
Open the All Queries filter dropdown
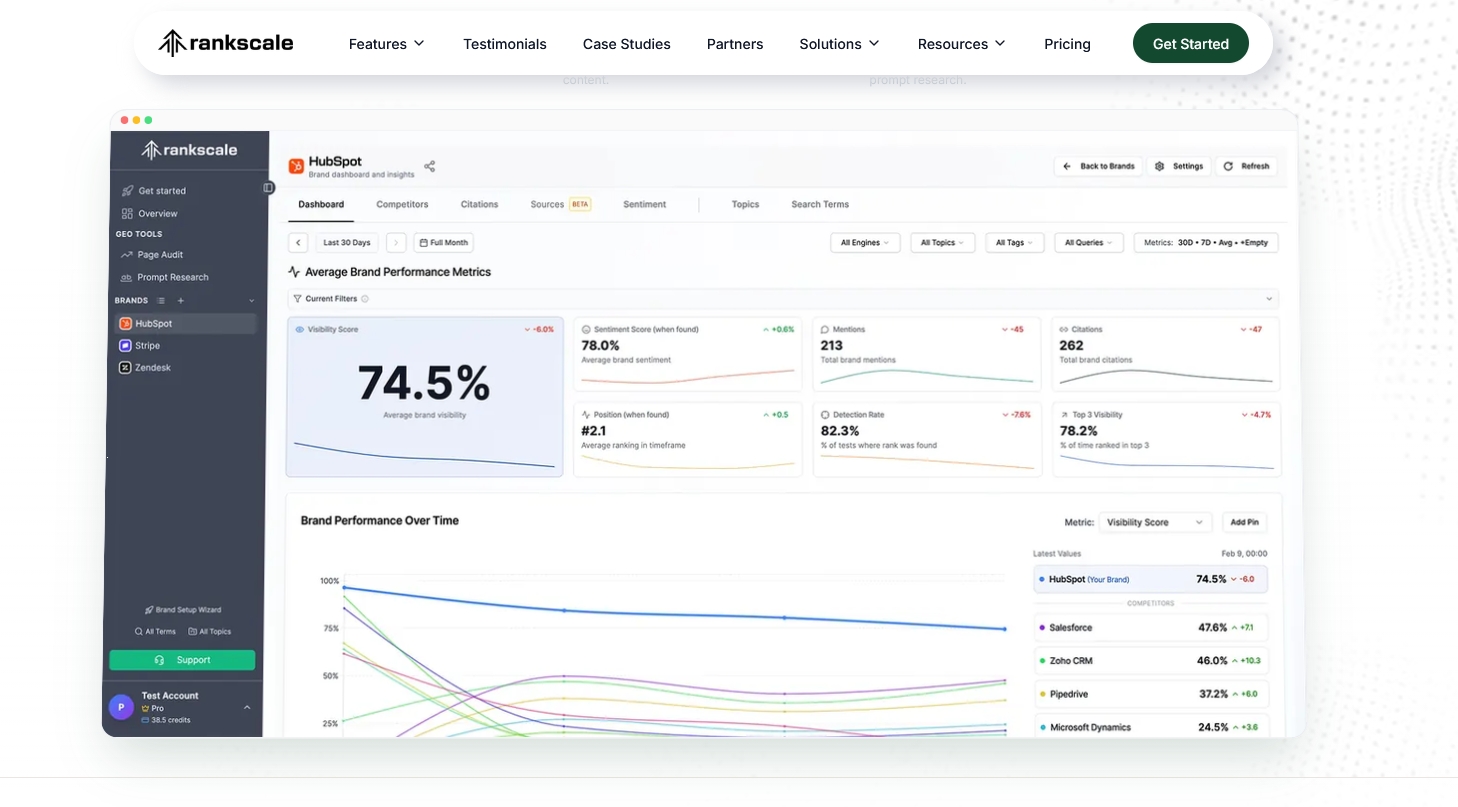[x=1089, y=243]
